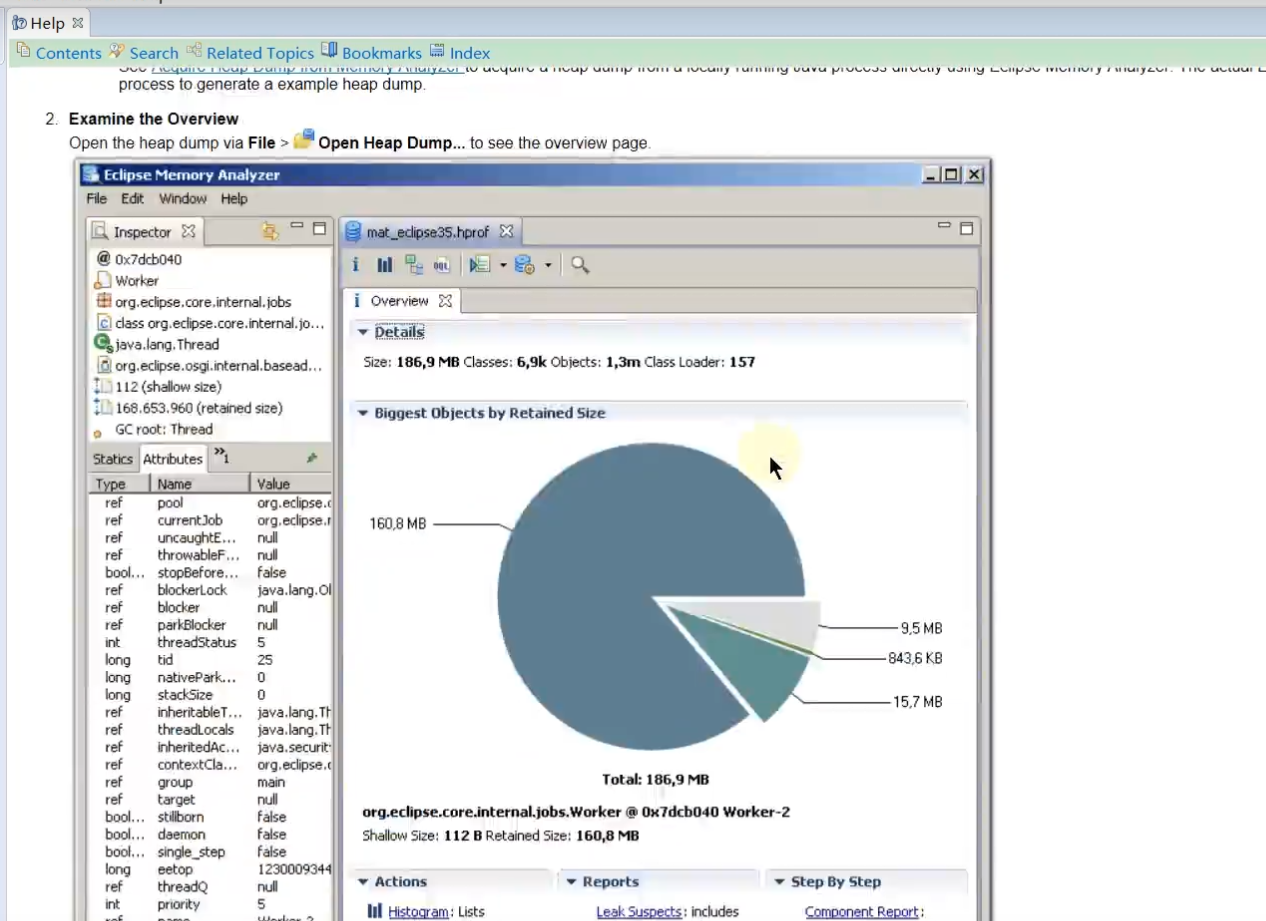The width and height of the screenshot is (1266, 921).
Task: Select the threadStatus attribute row
Action: [211, 643]
